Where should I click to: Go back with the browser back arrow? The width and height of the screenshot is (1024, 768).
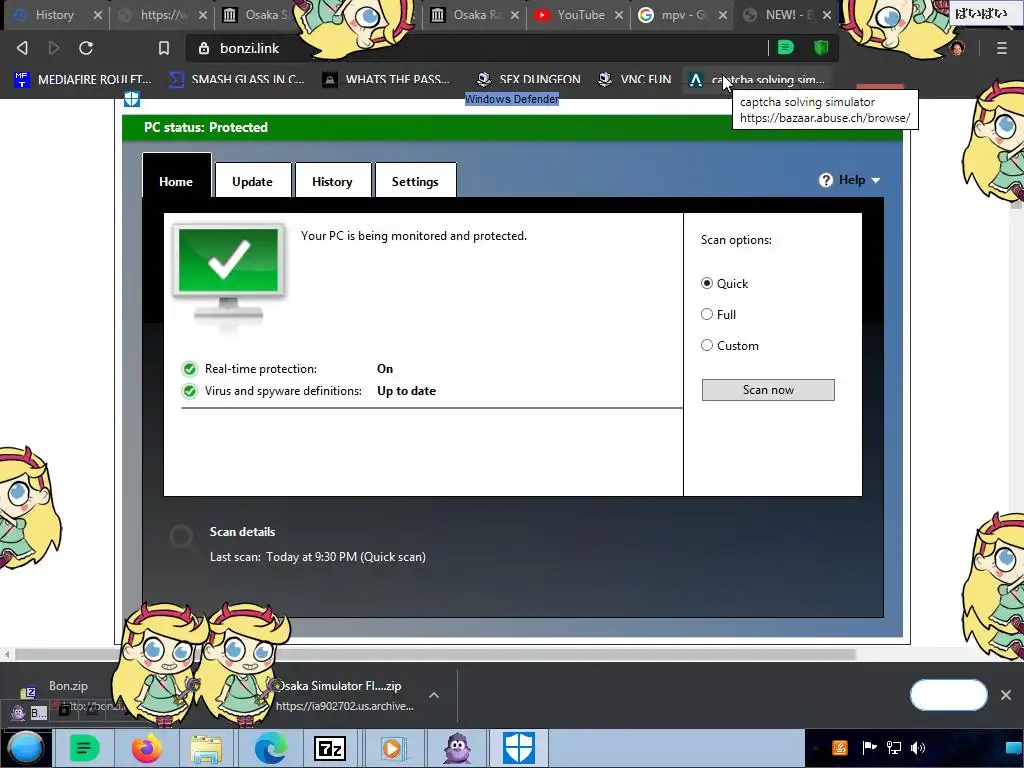pyautogui.click(x=22, y=48)
